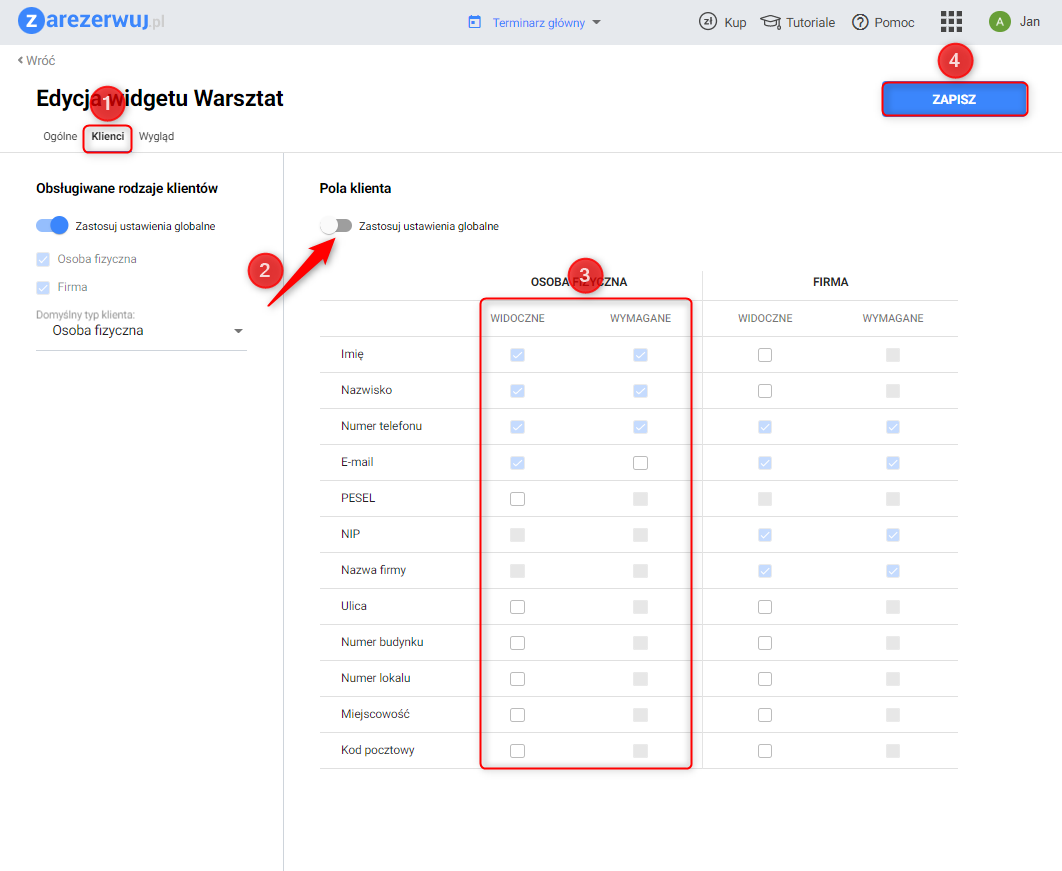The width and height of the screenshot is (1062, 871).
Task: Toggle Imię visible for Osoba fizyczna
Action: point(517,355)
